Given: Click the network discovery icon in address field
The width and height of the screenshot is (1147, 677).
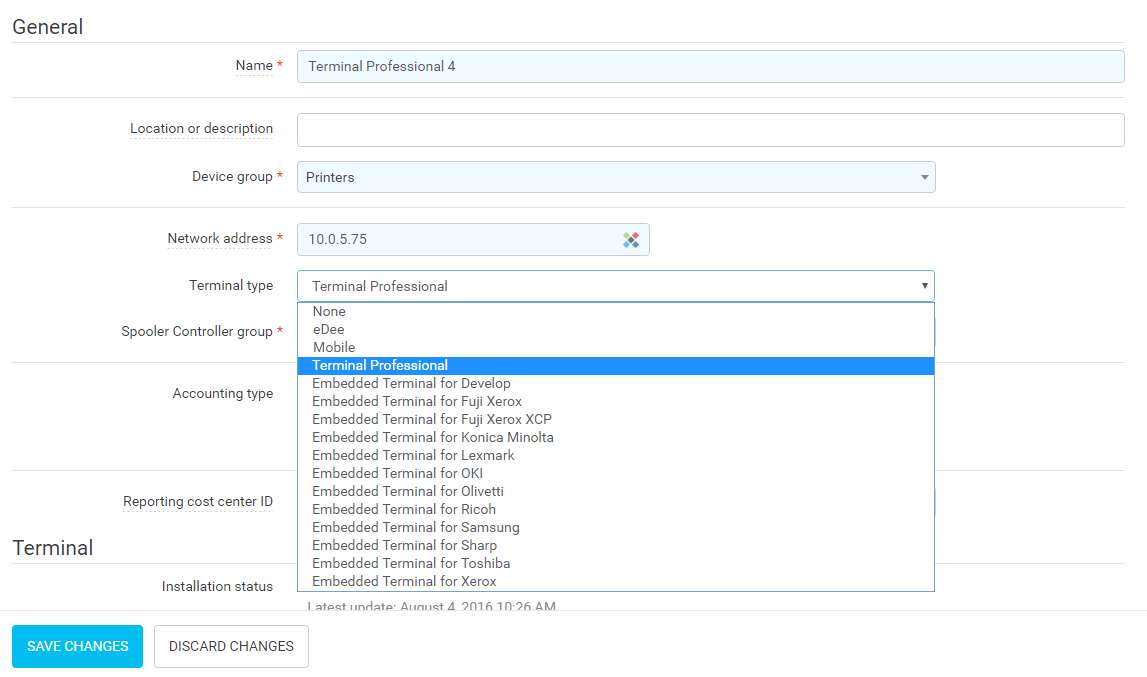Looking at the screenshot, I should (x=630, y=240).
